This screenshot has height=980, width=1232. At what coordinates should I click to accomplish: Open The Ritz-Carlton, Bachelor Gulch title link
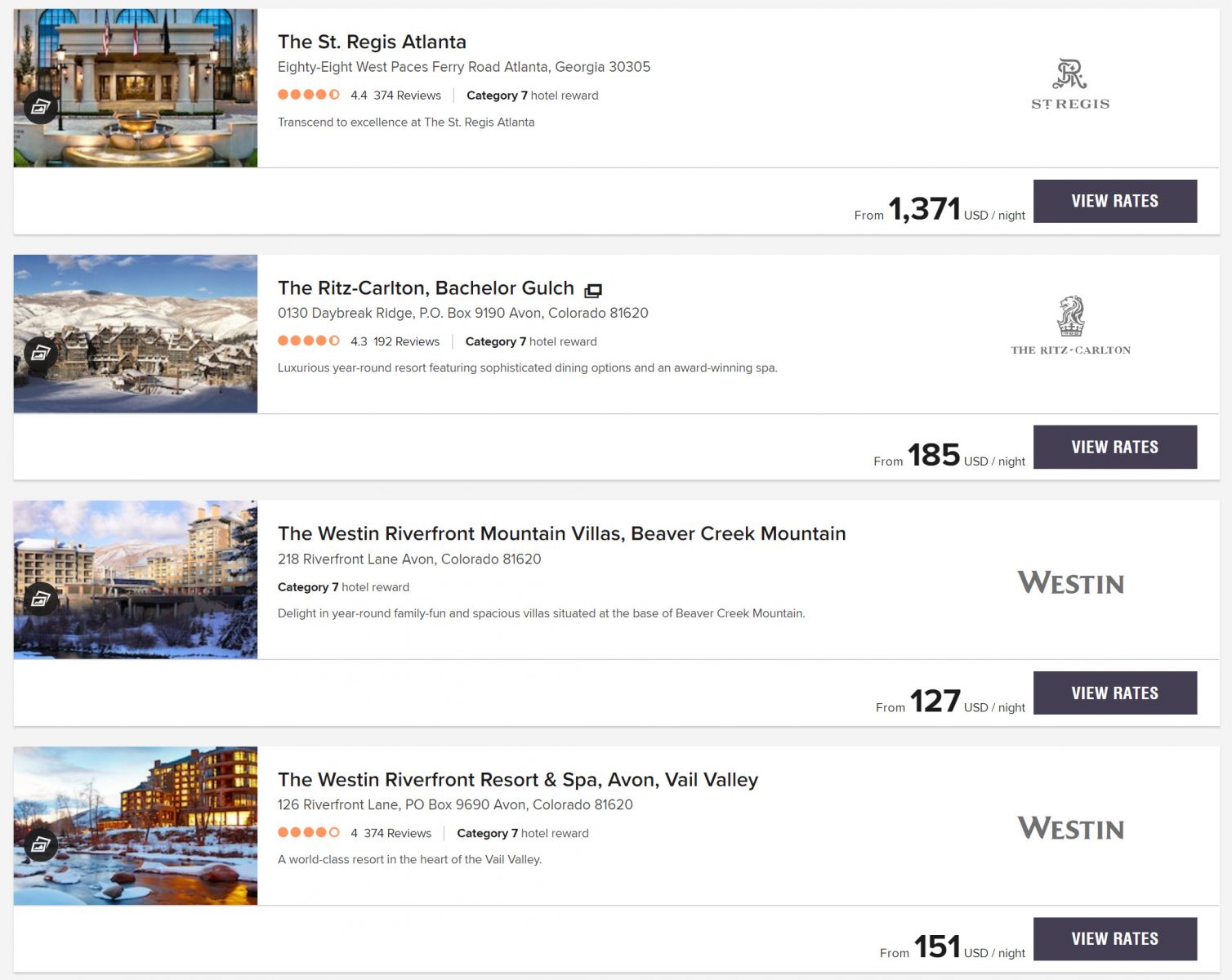click(x=426, y=287)
